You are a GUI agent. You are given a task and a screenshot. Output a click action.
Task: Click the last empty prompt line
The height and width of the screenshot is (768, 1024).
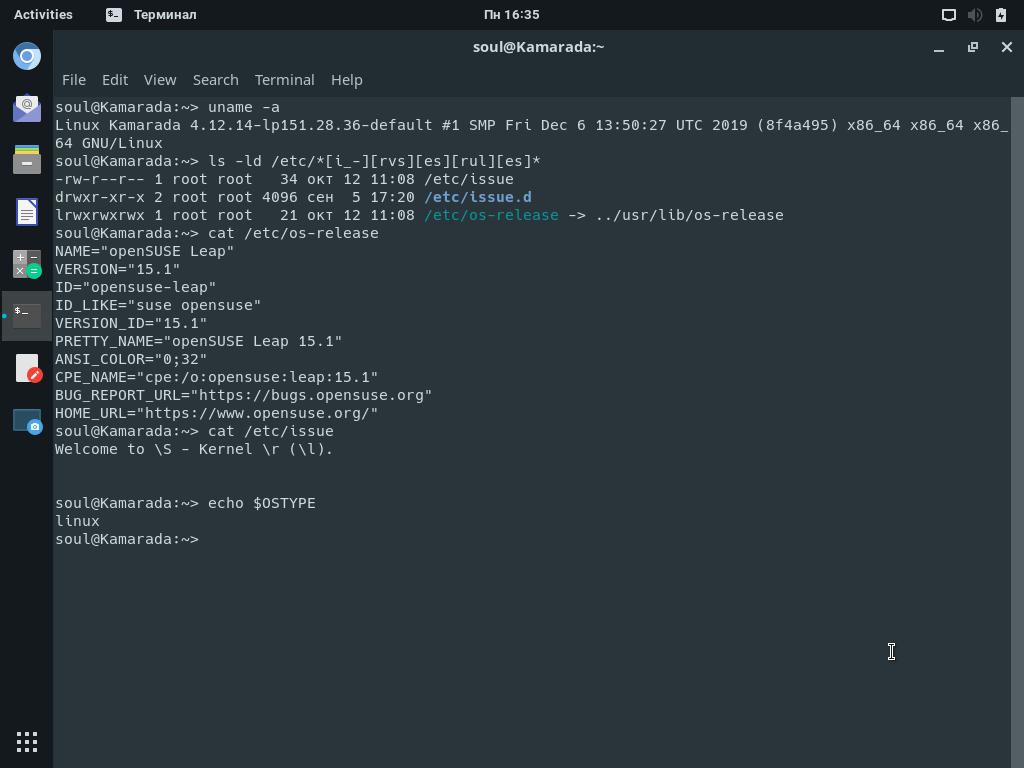pos(127,539)
